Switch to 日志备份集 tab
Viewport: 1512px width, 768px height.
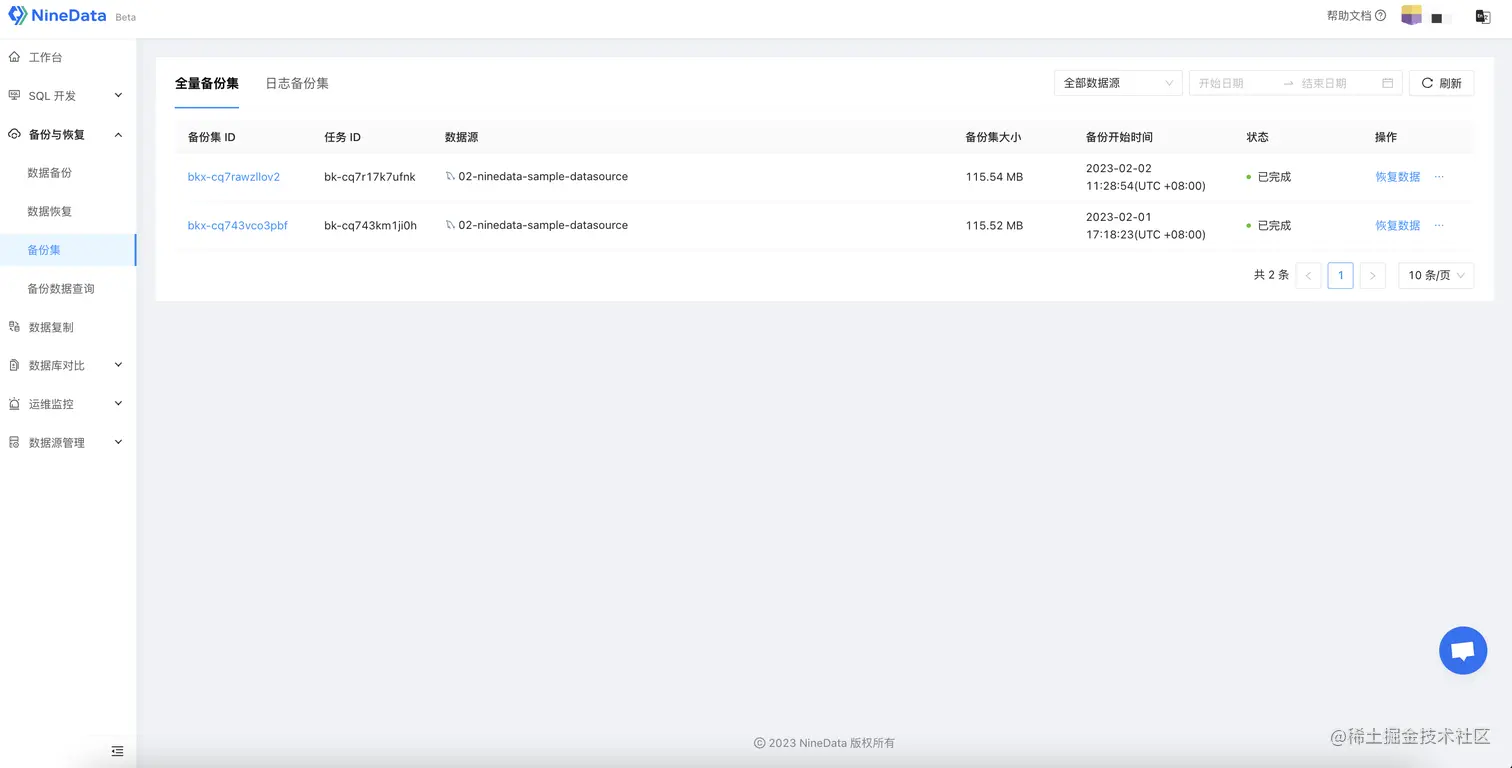[297, 83]
